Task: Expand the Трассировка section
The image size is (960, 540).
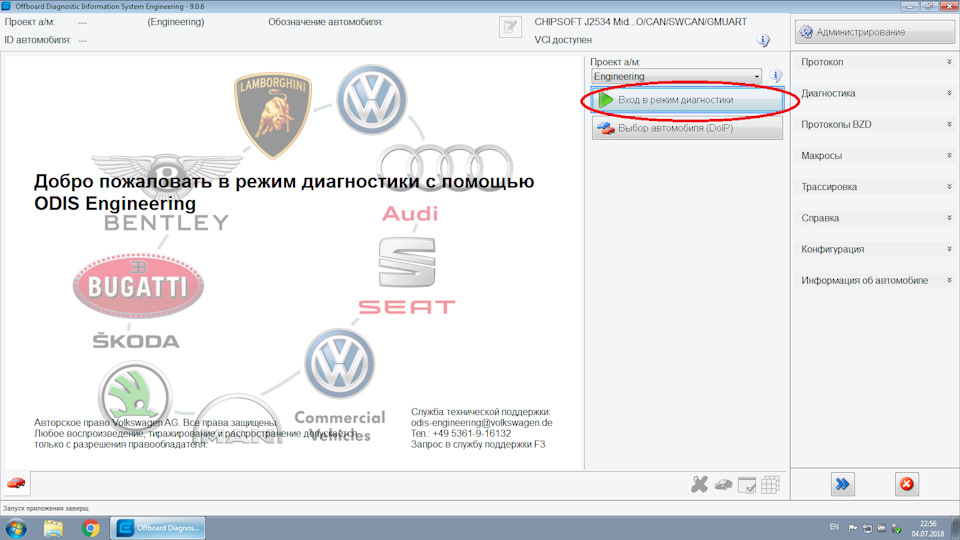Action: [x=876, y=187]
